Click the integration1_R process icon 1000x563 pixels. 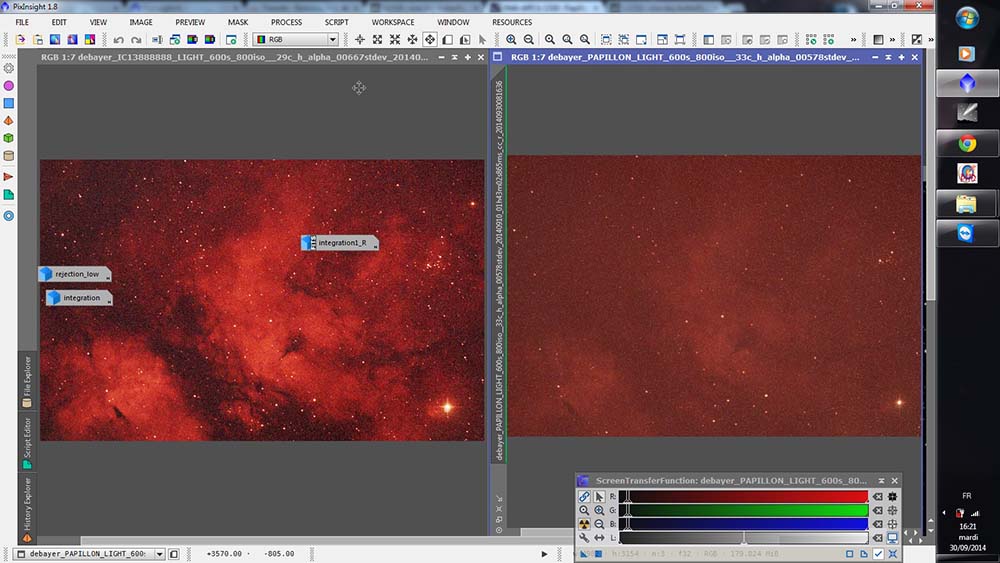[339, 243]
